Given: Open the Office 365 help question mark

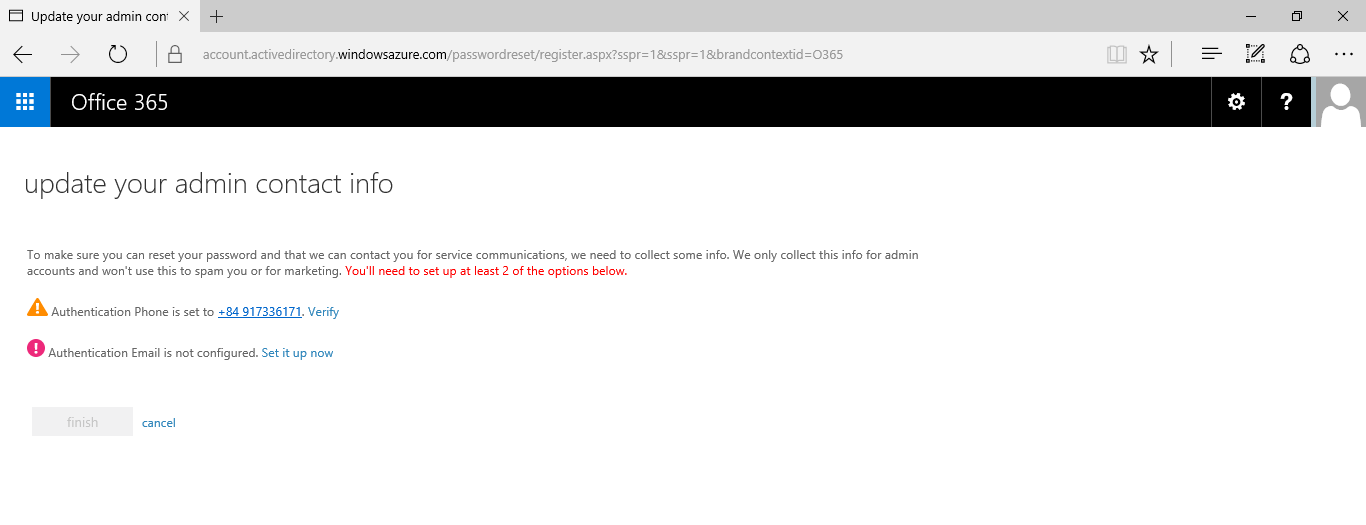Looking at the screenshot, I should point(1286,102).
